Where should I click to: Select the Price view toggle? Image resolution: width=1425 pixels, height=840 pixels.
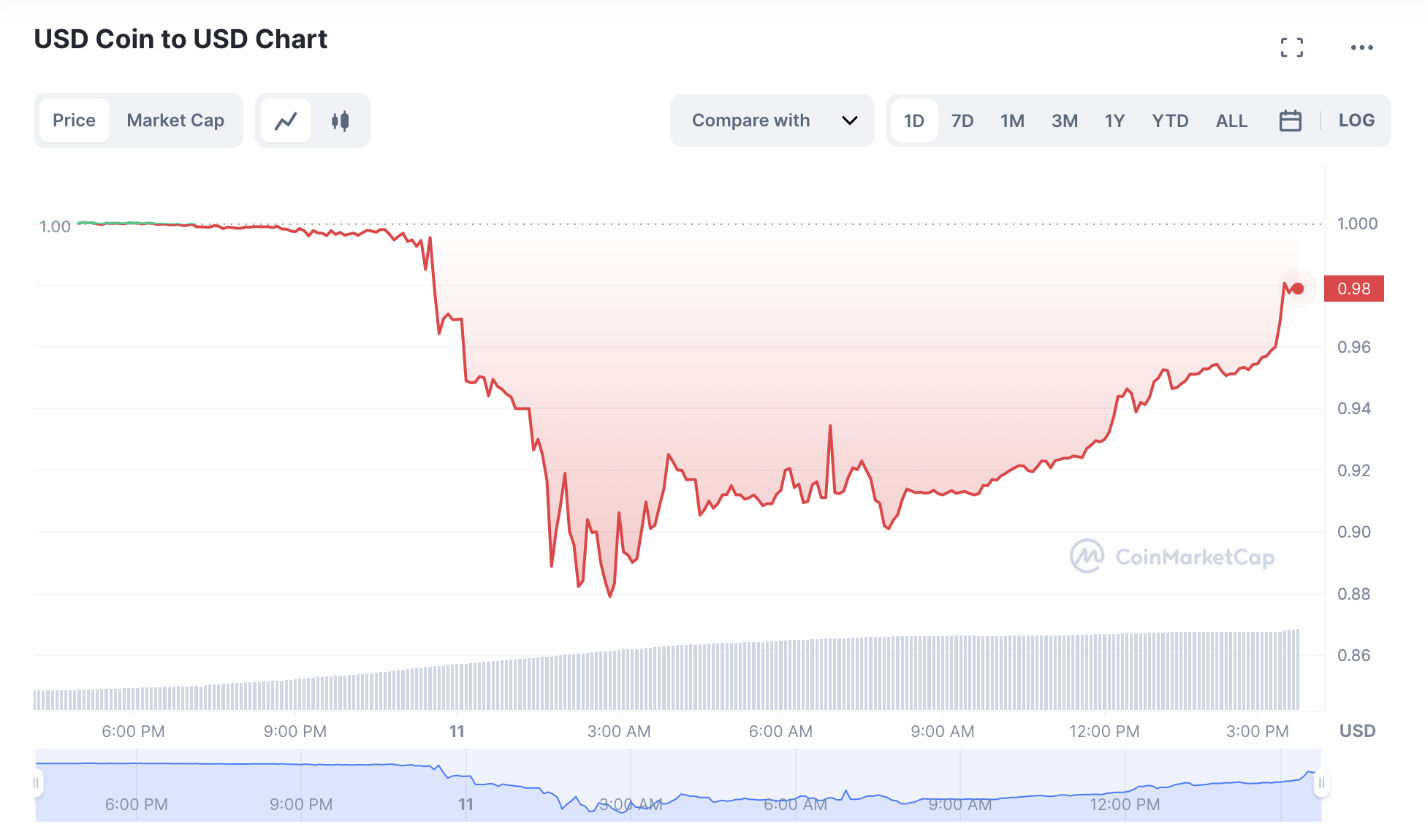(74, 121)
